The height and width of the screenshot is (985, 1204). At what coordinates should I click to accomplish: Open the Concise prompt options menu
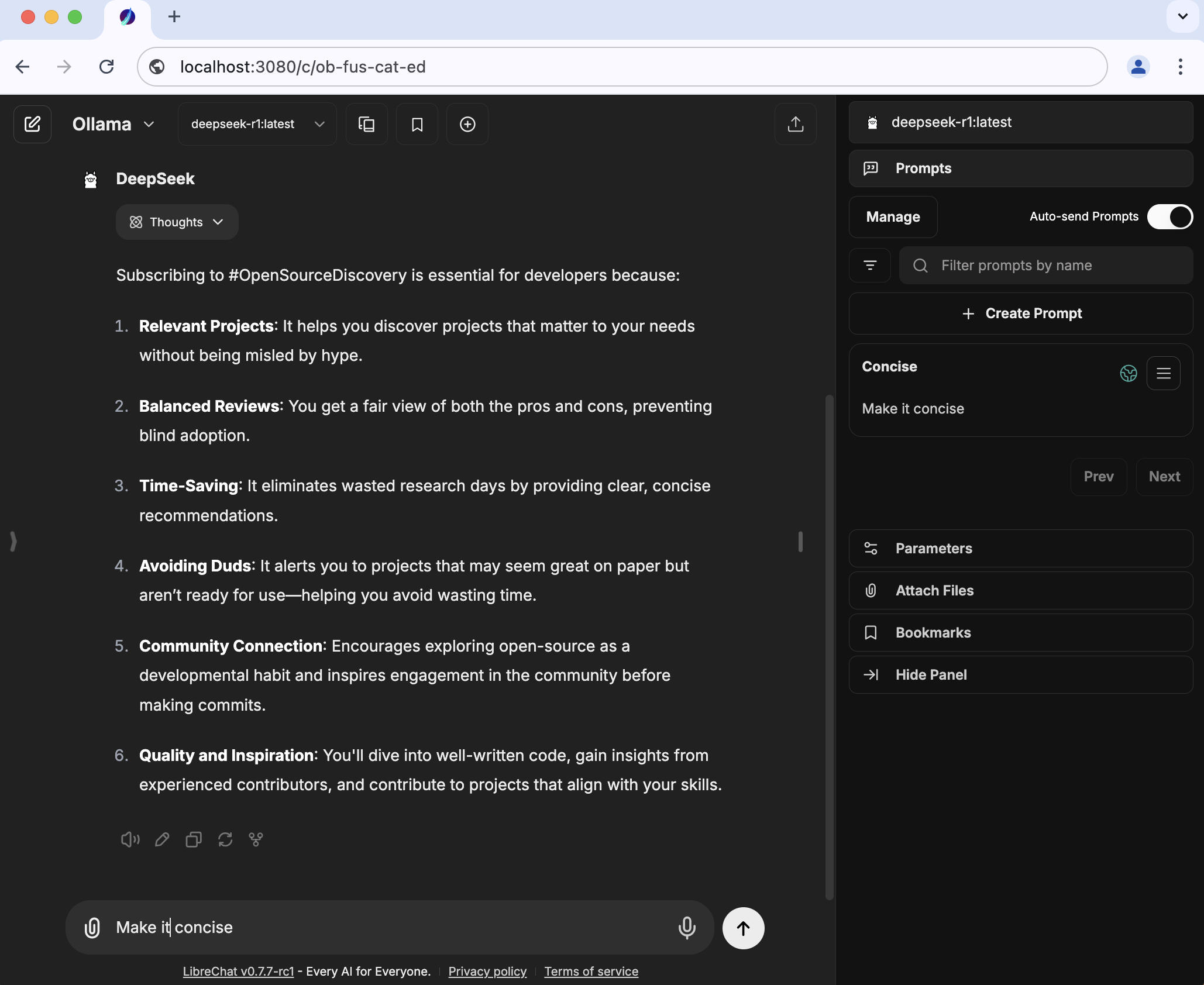[x=1163, y=373]
